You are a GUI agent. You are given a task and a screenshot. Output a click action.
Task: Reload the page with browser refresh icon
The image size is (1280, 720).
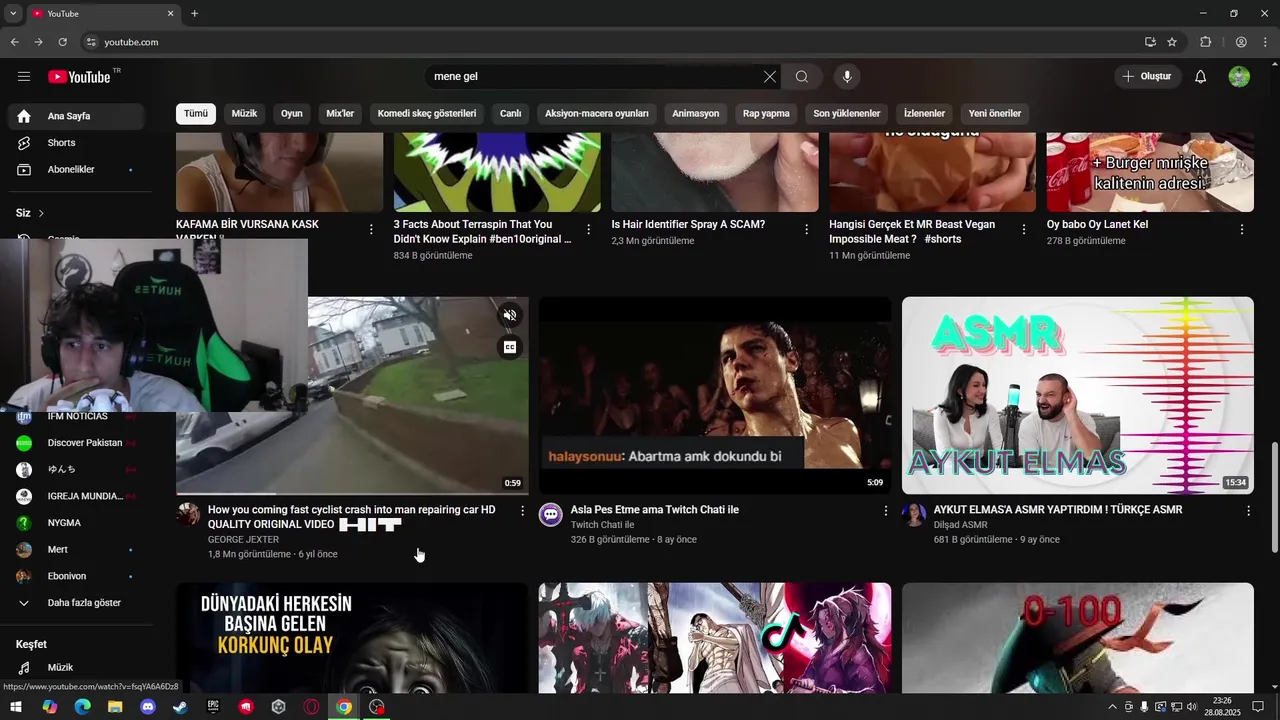[x=62, y=42]
